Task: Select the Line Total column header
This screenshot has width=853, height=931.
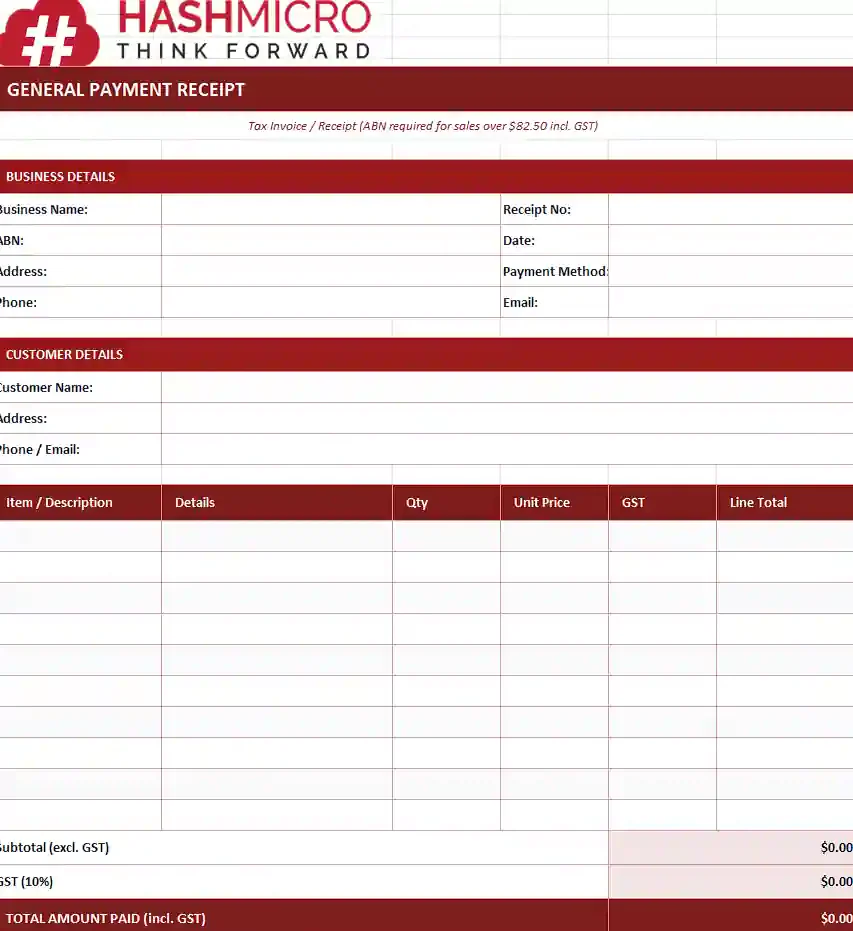Action: (x=785, y=502)
